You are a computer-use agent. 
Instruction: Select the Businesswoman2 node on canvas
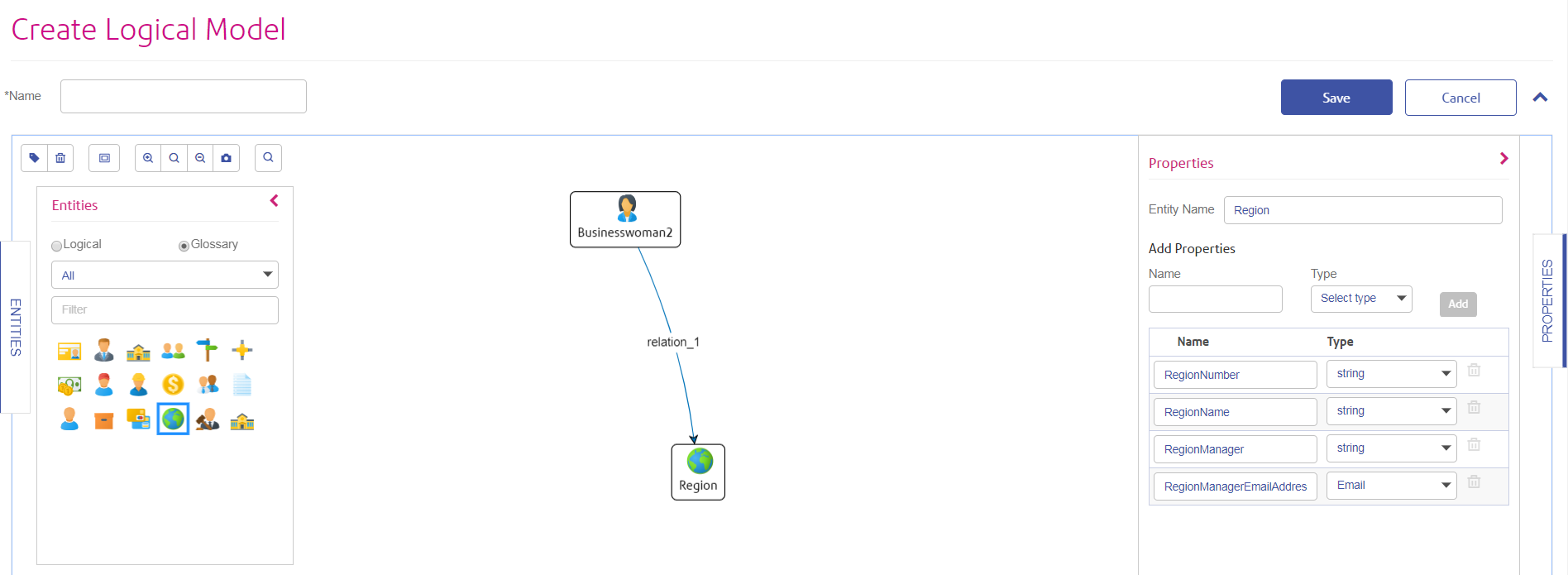coord(625,219)
